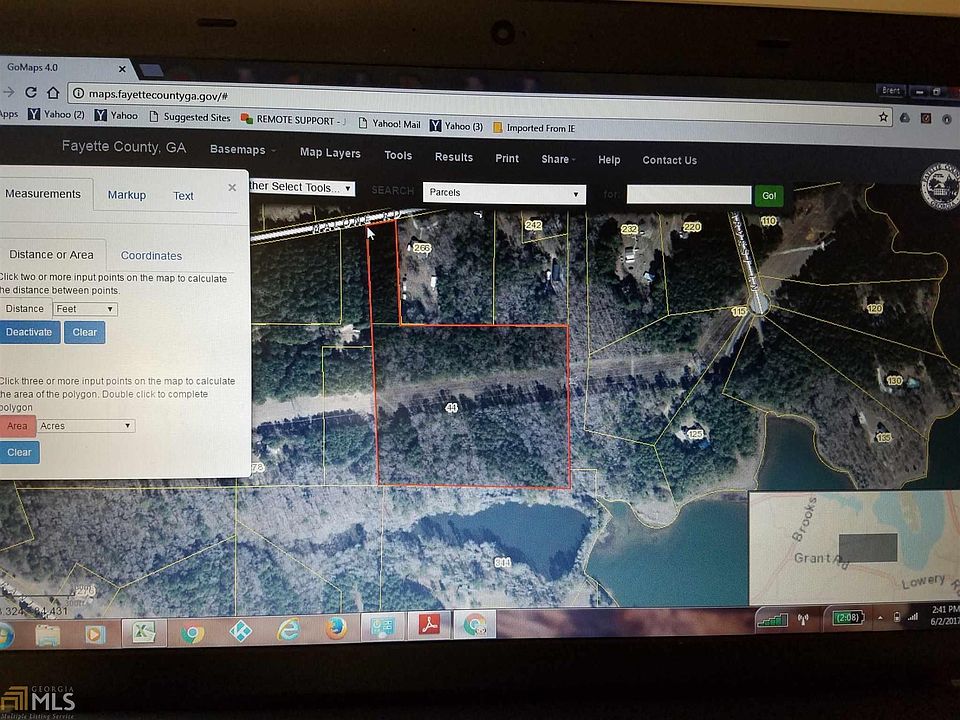This screenshot has height=720, width=960.
Task: Bookmark this page with the star icon
Action: (883, 117)
